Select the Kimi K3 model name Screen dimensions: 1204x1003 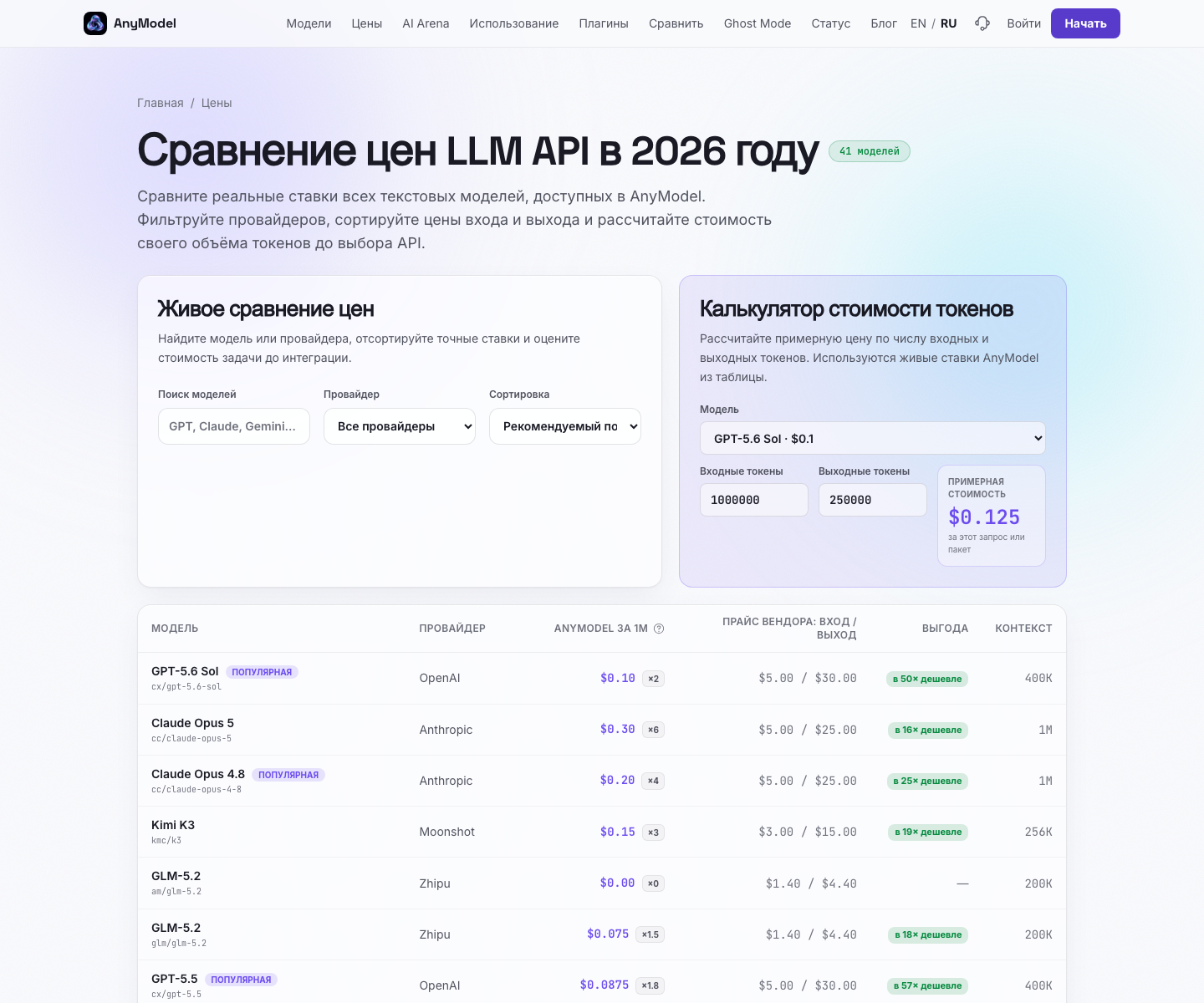point(173,825)
